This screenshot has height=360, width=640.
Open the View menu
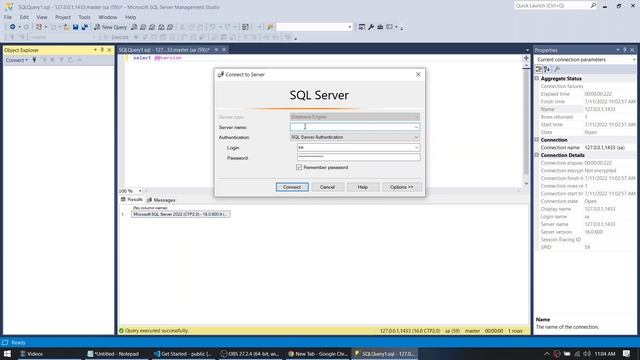(x=42, y=17)
